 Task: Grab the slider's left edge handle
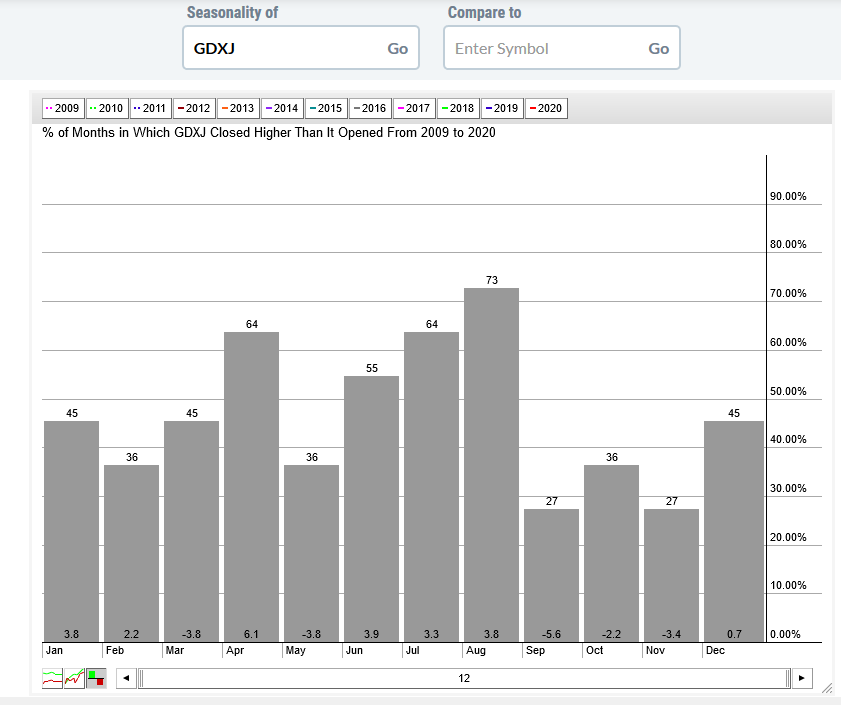(141, 678)
